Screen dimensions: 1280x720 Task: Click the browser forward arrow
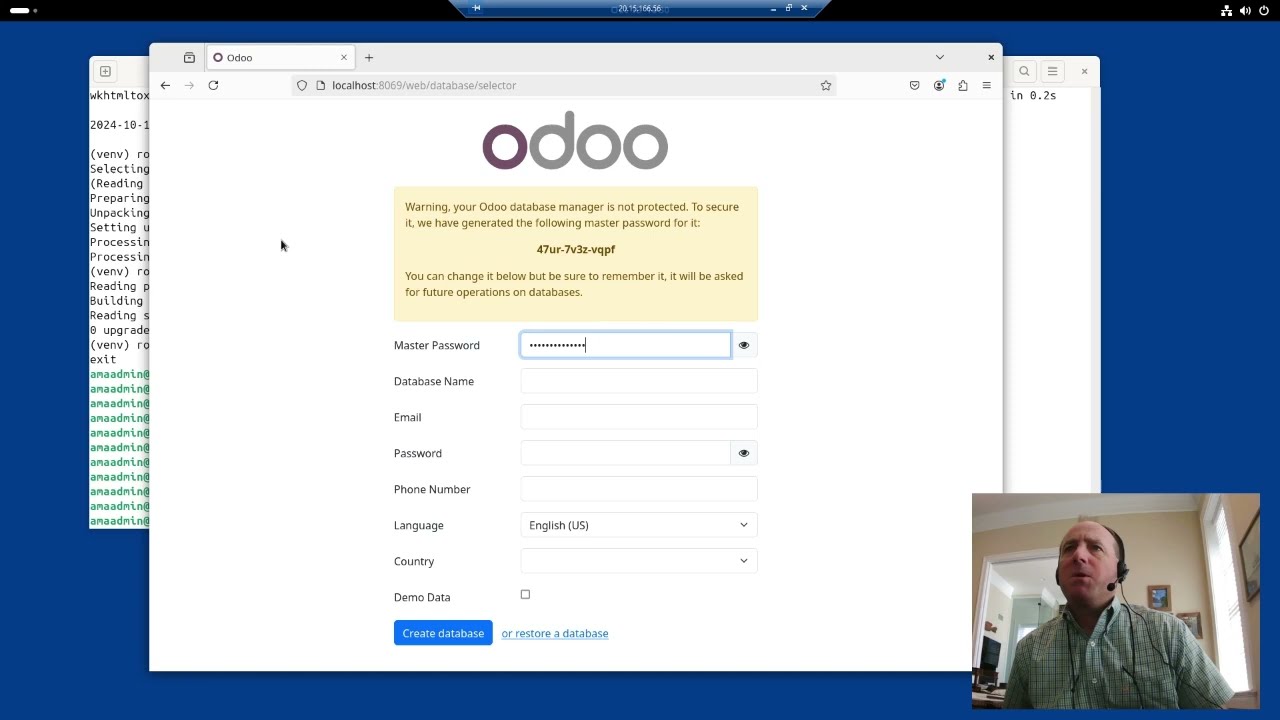[189, 85]
